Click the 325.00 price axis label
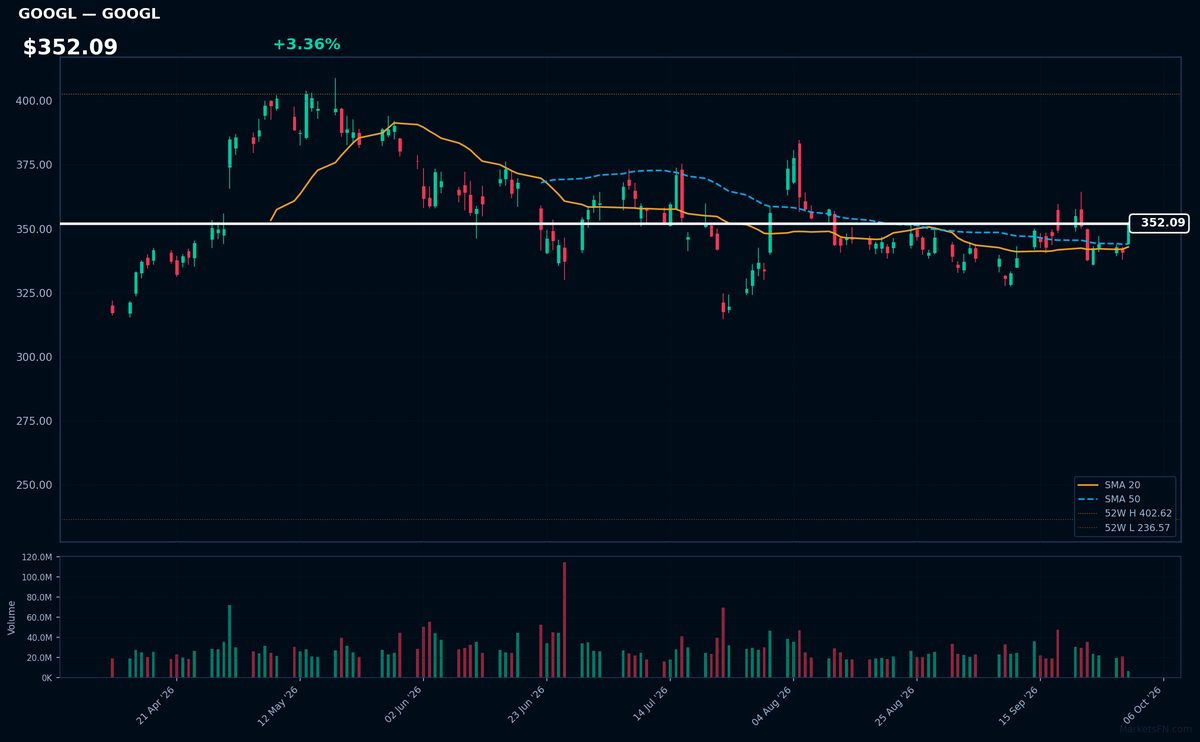 point(34,293)
